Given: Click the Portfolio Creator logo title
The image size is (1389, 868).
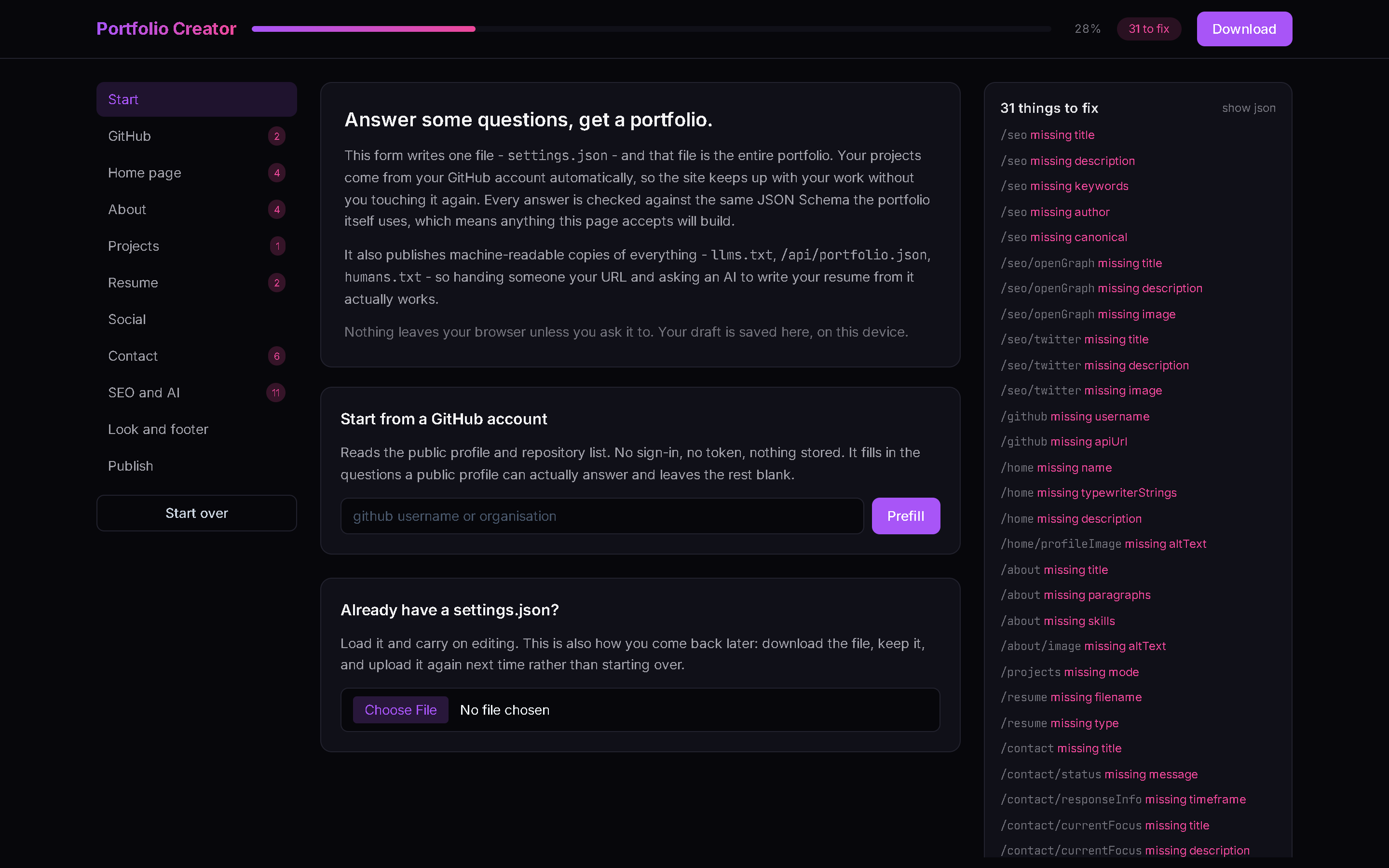Looking at the screenshot, I should 166,29.
